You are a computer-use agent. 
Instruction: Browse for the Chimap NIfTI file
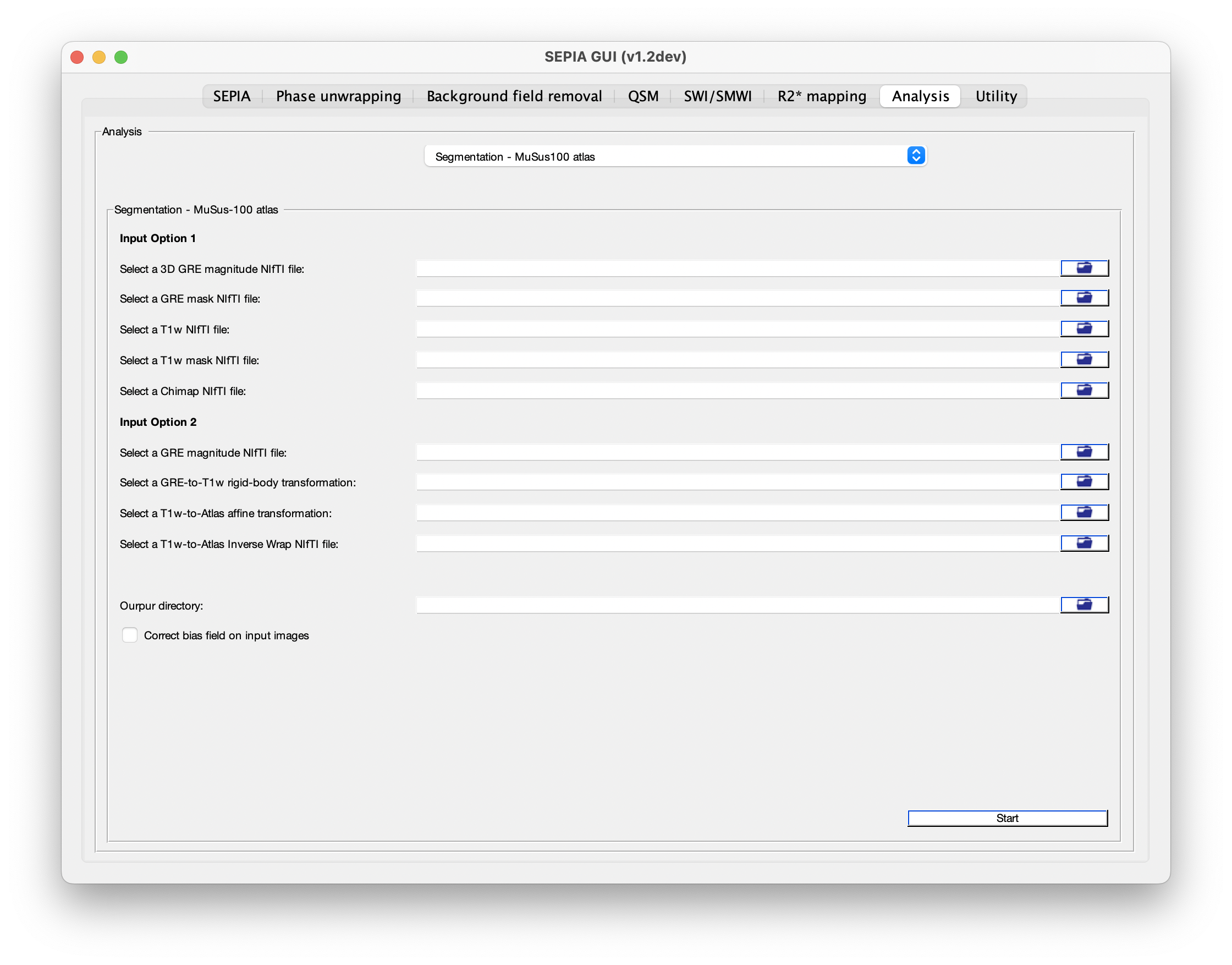pyautogui.click(x=1084, y=391)
